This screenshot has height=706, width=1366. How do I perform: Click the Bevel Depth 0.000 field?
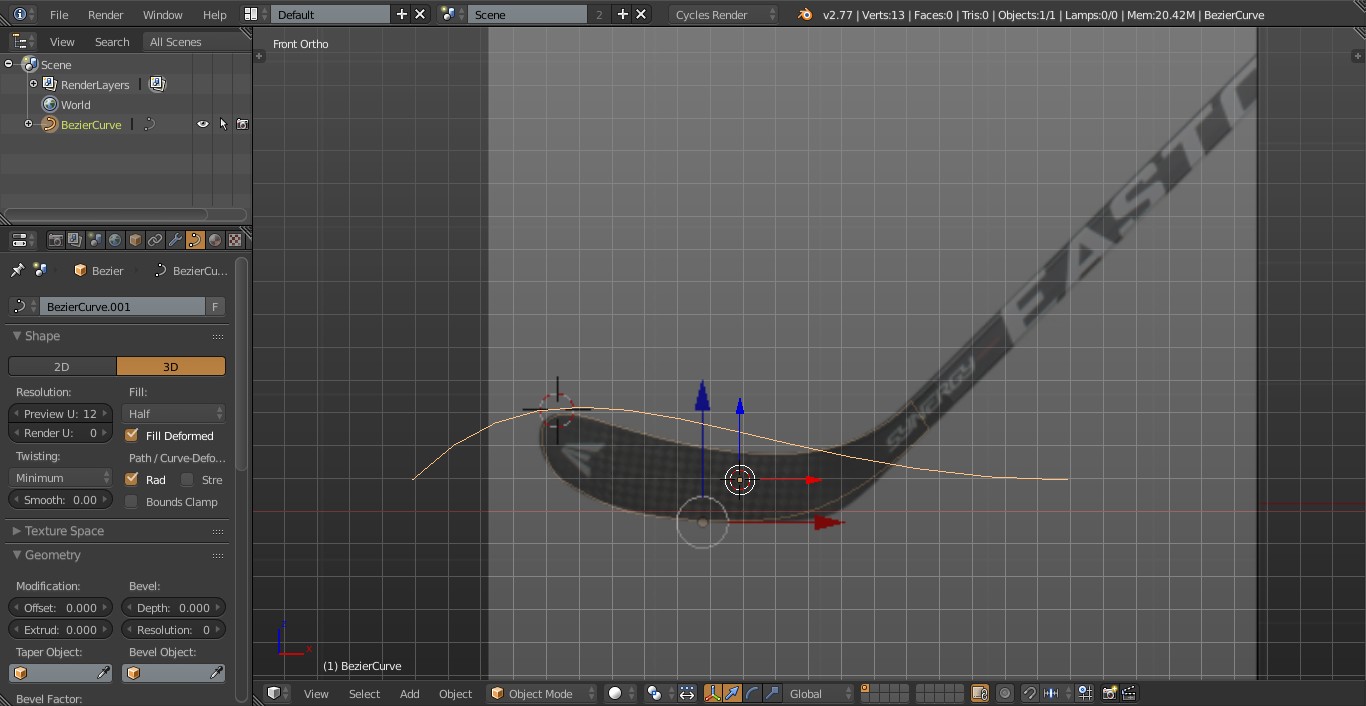[x=174, y=607]
